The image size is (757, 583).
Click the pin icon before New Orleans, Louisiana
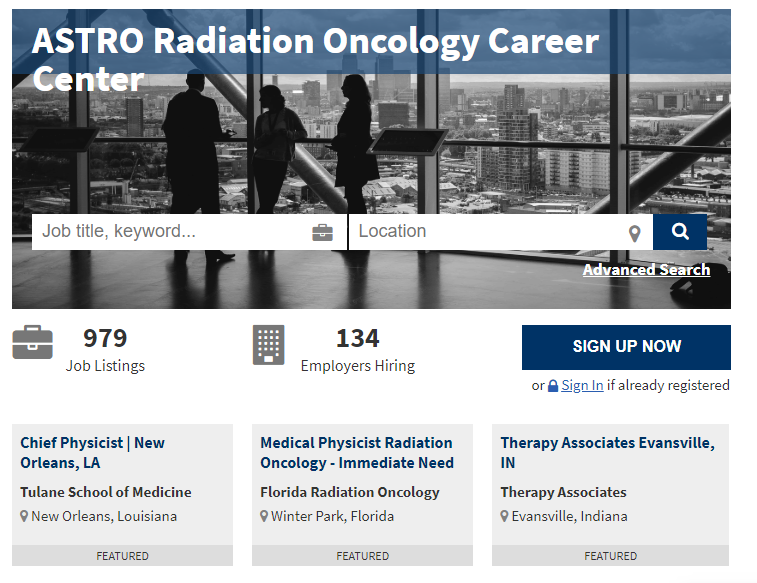pos(24,516)
